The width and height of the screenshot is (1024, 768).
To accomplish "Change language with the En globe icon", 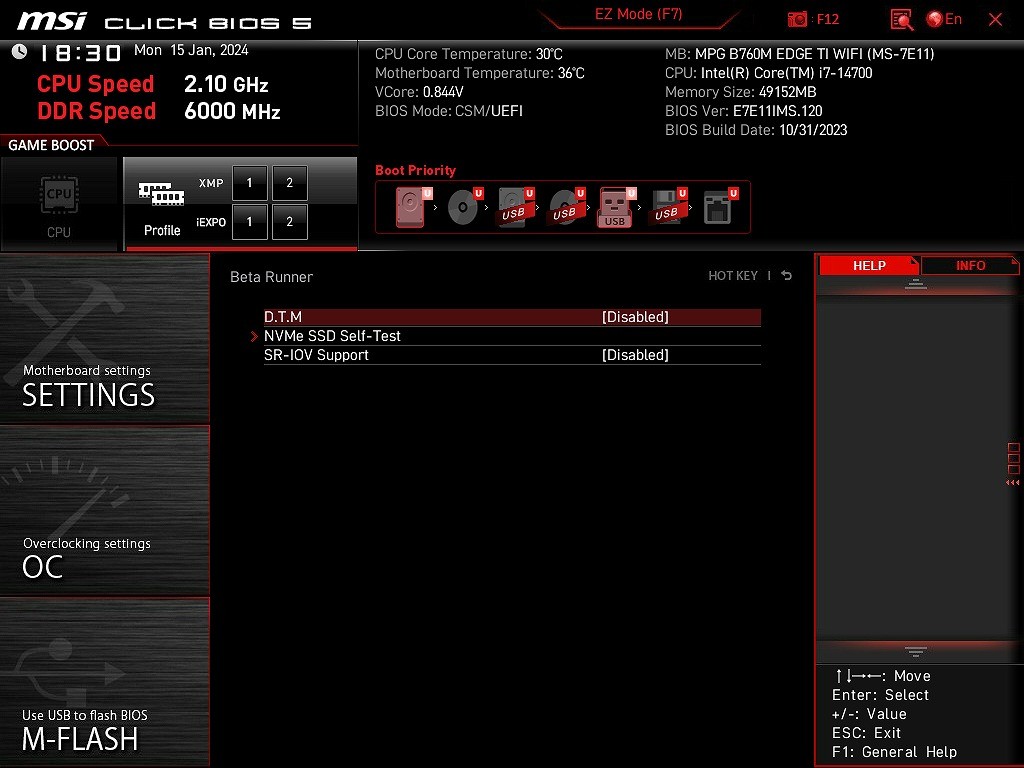I will pos(944,20).
